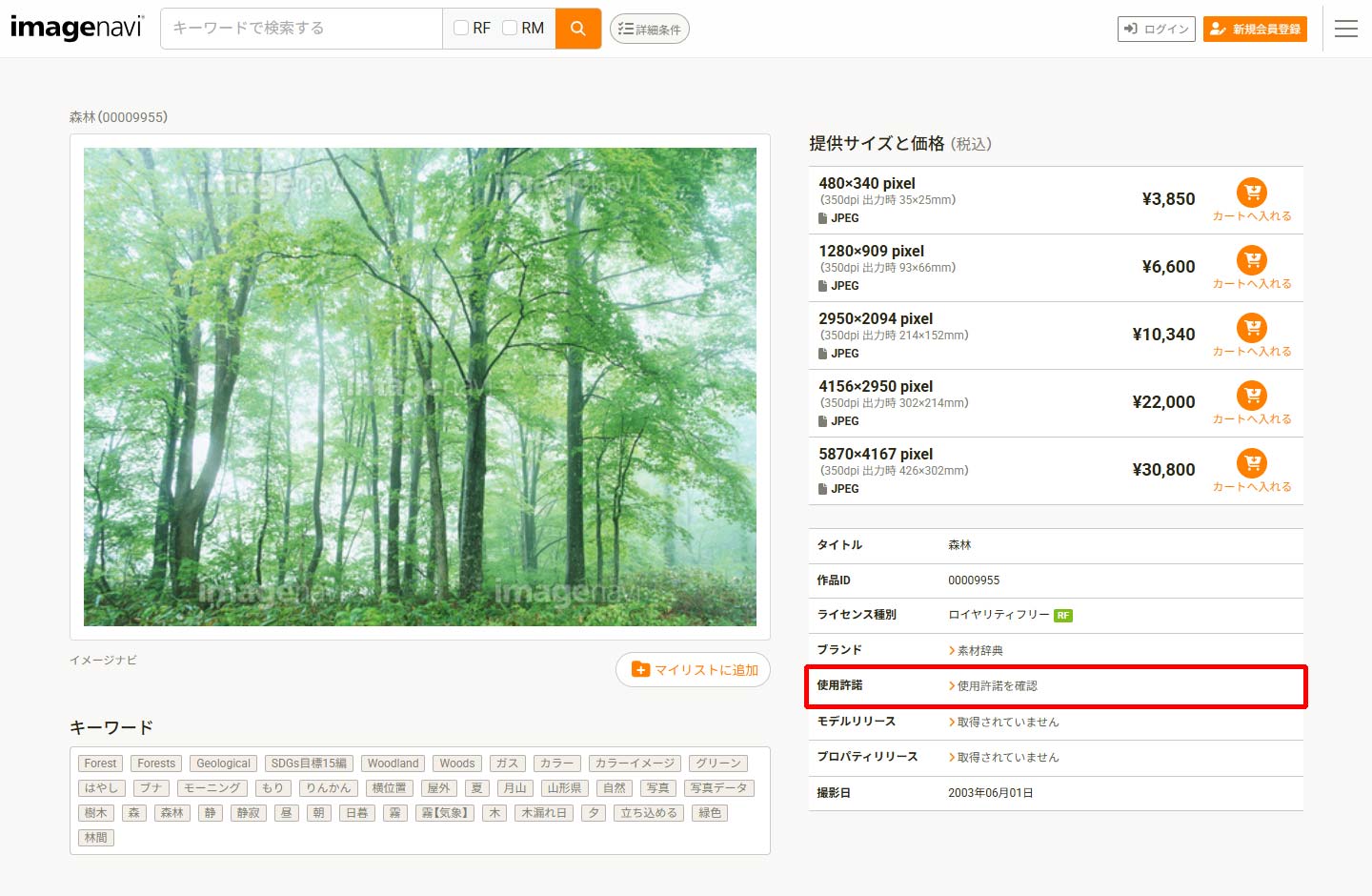The width and height of the screenshot is (1372, 896).
Task: Click the imagenavi logo
Action: (x=76, y=28)
